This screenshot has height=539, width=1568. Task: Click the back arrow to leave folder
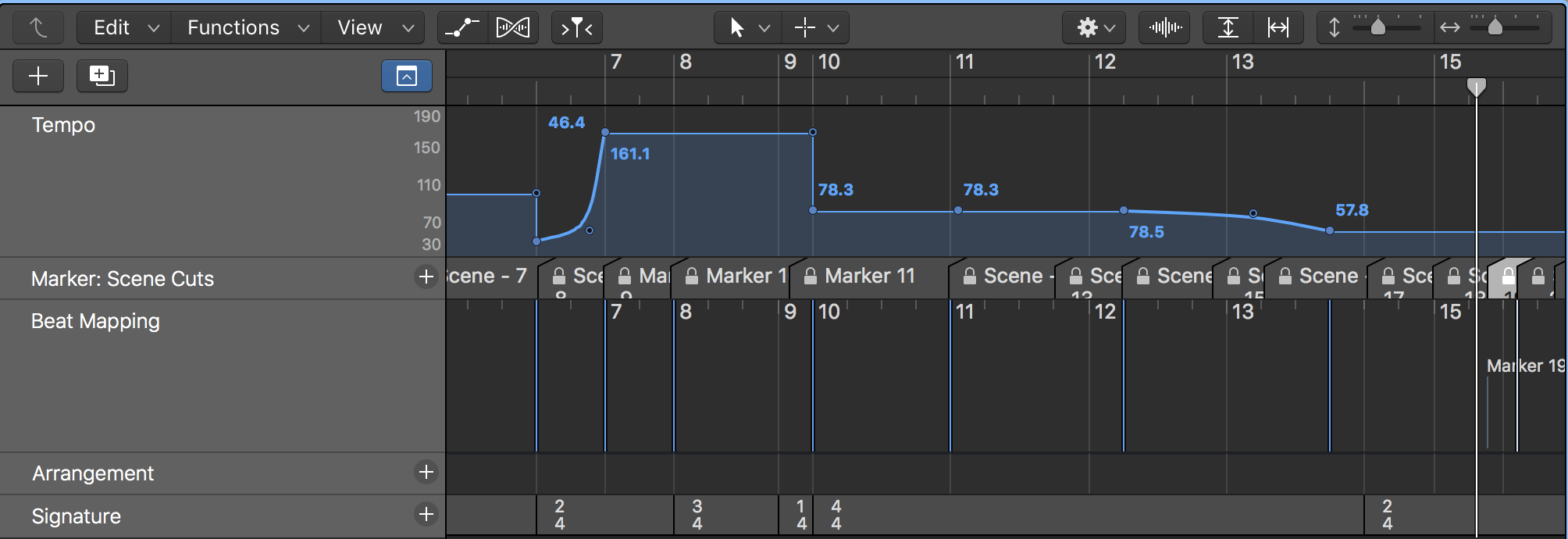[37, 28]
